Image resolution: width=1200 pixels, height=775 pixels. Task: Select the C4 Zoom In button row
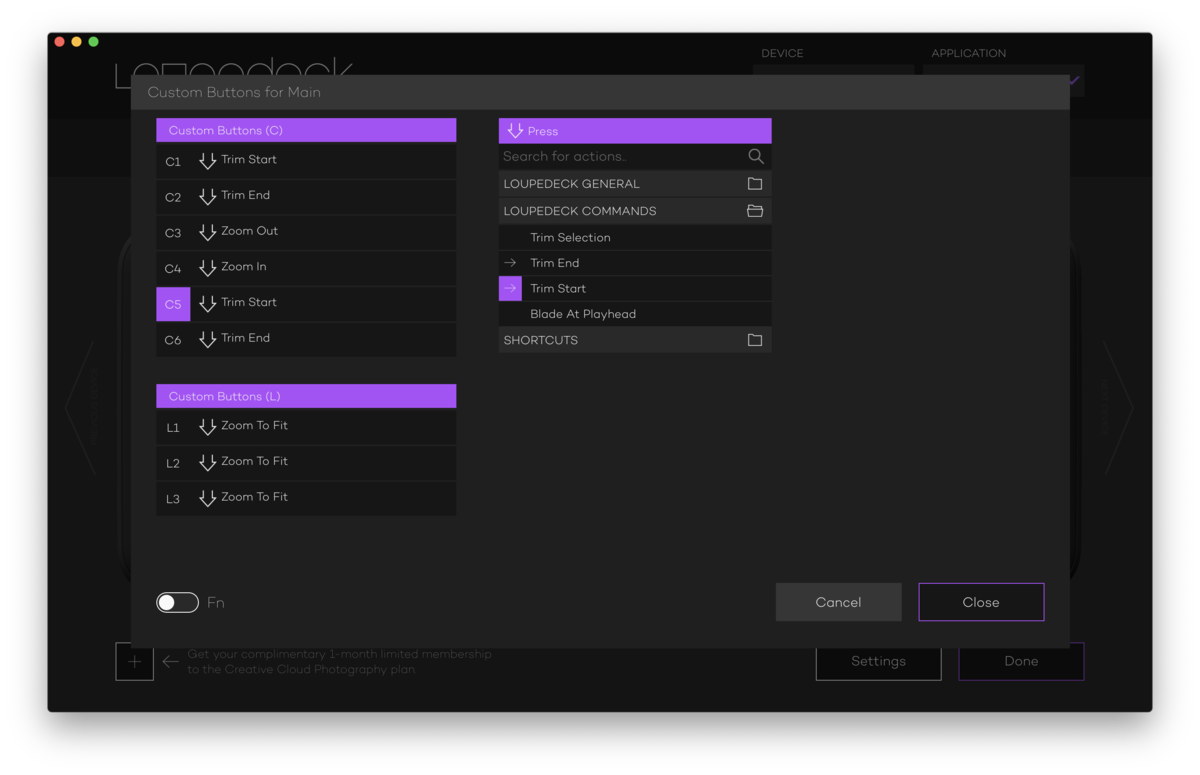tap(306, 268)
